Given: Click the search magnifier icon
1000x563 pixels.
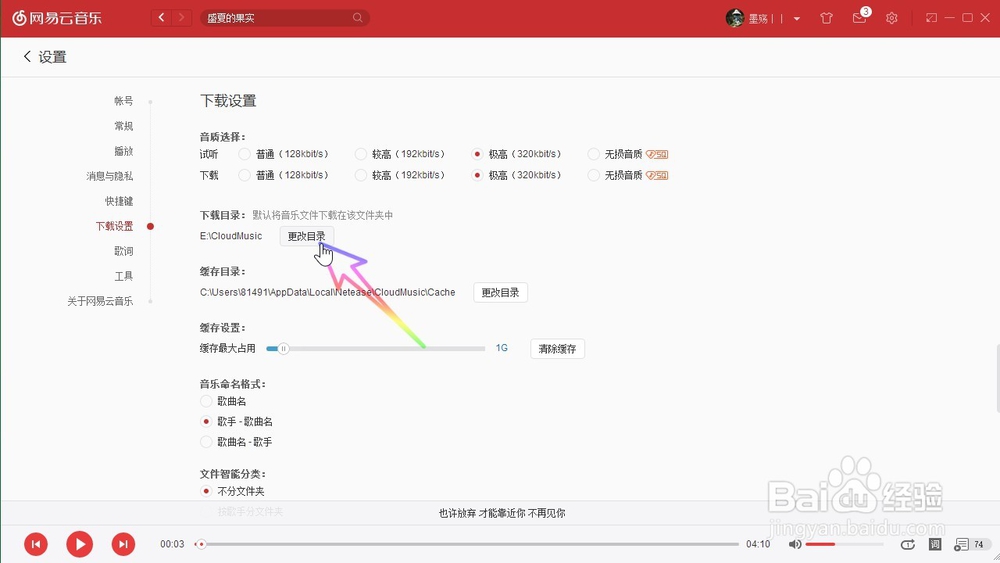Looking at the screenshot, I should [358, 18].
